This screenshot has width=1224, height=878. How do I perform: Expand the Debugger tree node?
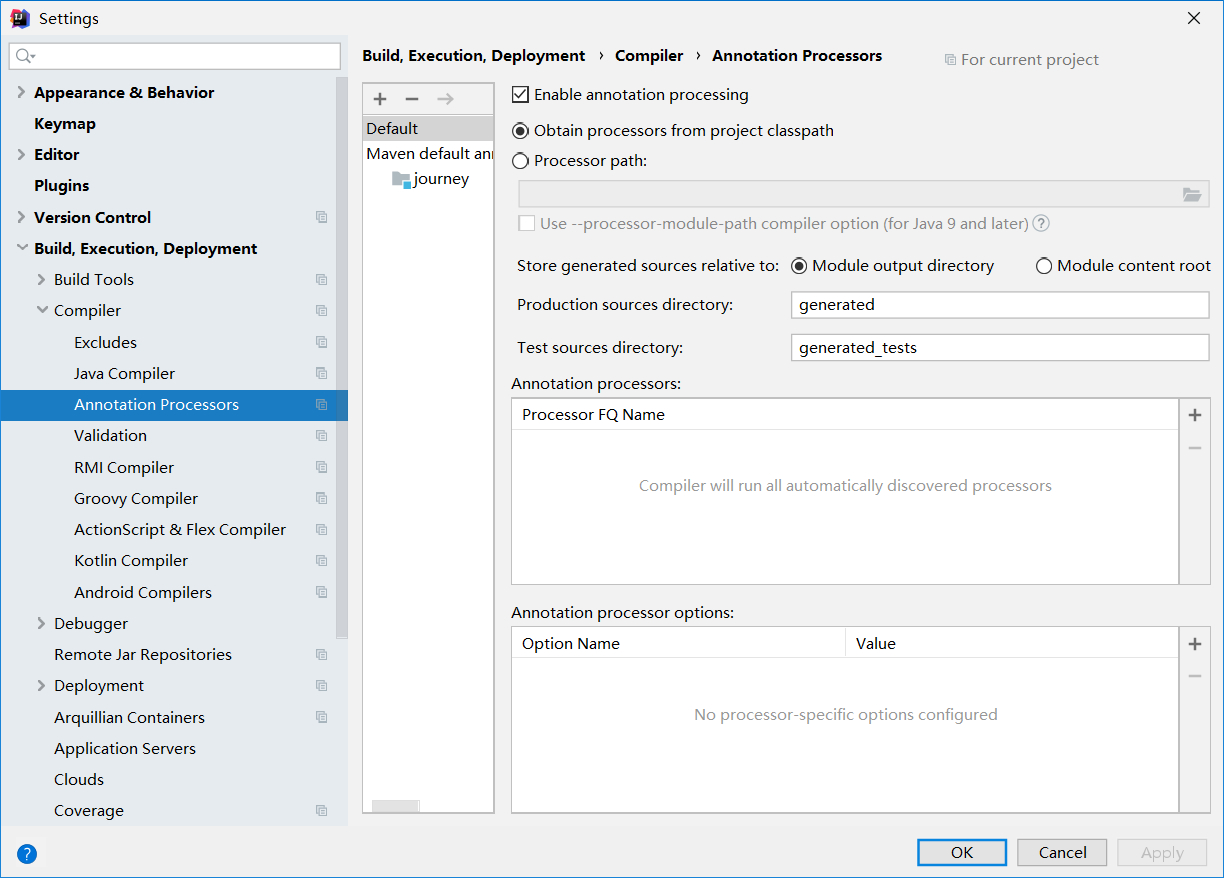click(x=42, y=624)
